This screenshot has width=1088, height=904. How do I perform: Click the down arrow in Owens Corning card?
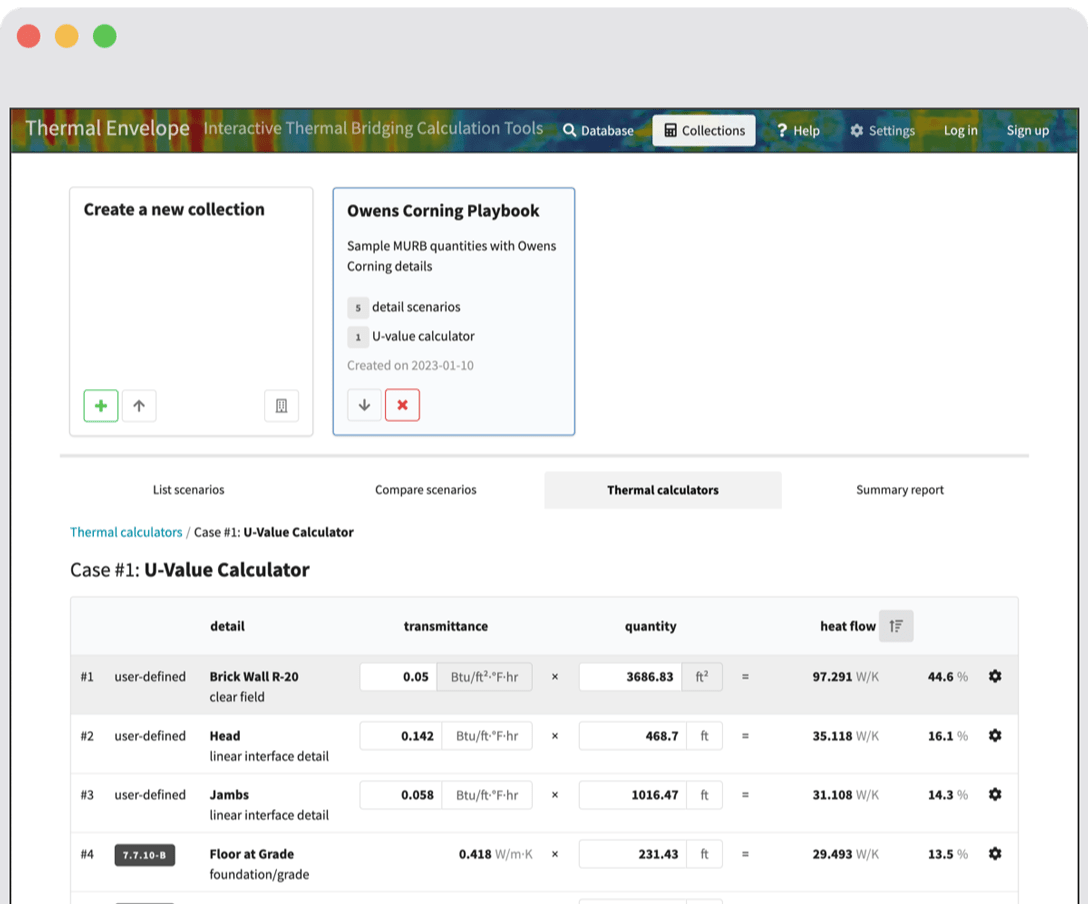click(364, 405)
